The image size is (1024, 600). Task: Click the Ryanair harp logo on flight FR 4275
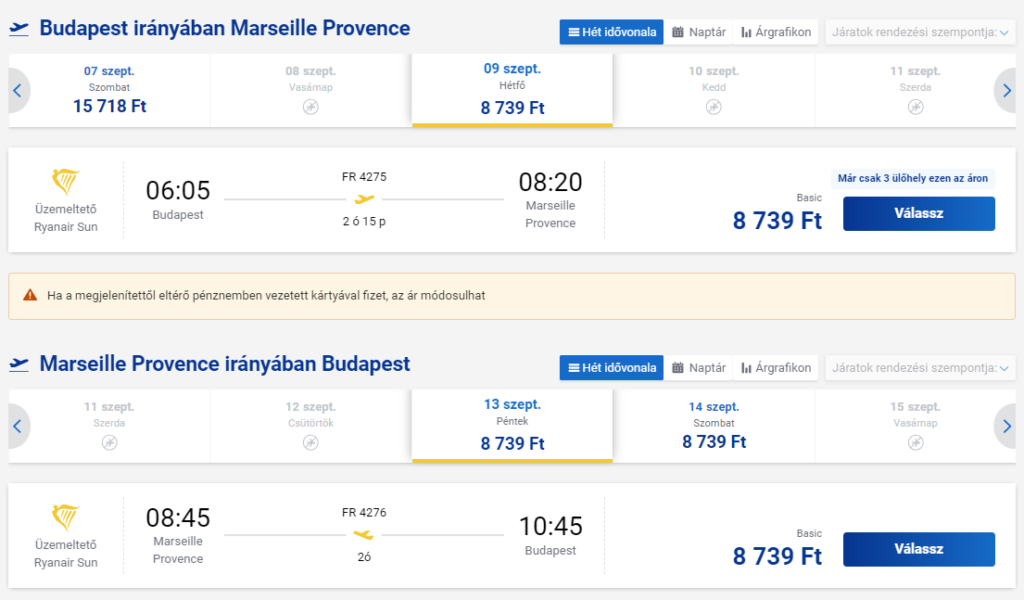66,183
